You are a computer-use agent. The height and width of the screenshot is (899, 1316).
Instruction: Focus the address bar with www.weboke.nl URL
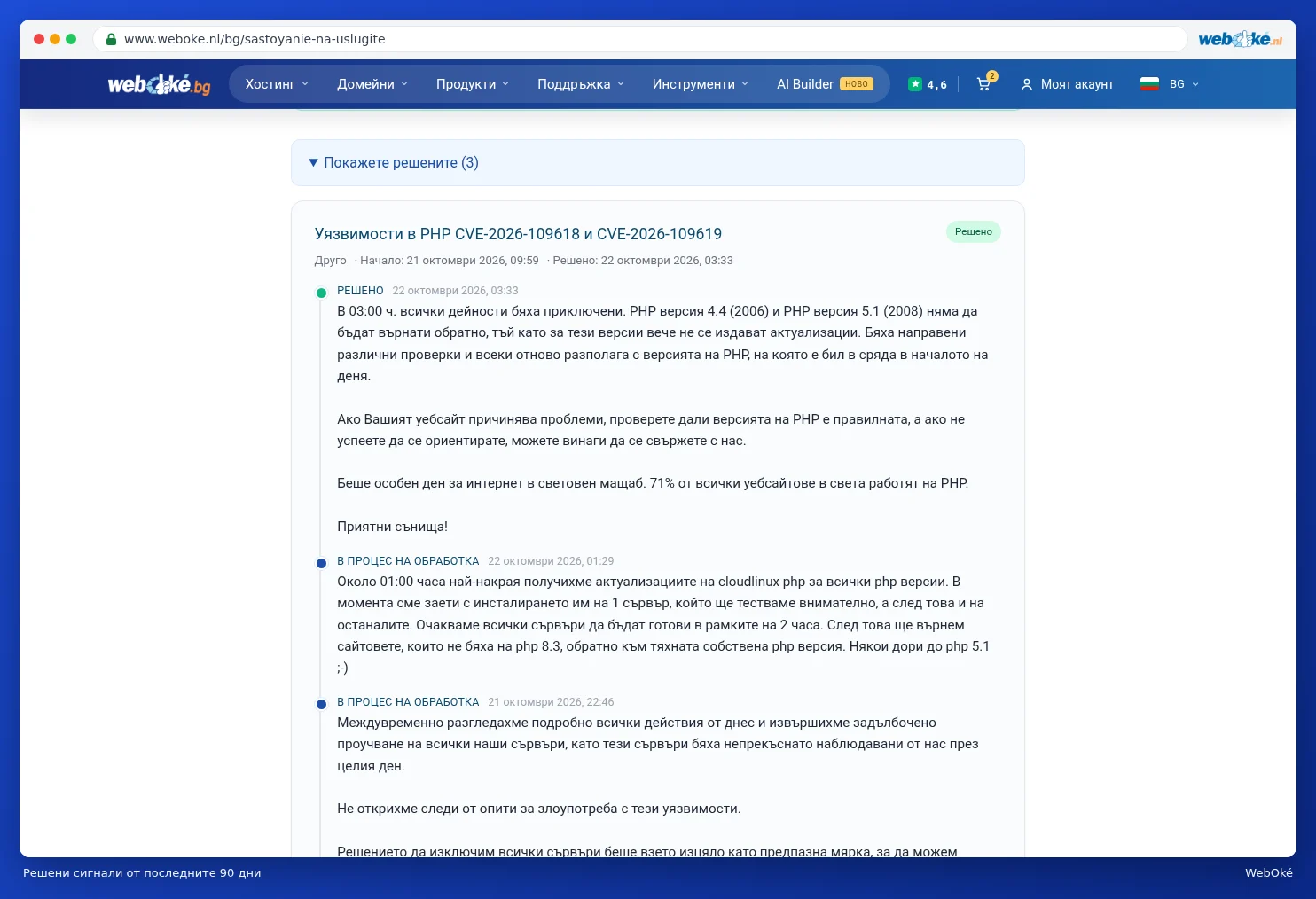(638, 39)
